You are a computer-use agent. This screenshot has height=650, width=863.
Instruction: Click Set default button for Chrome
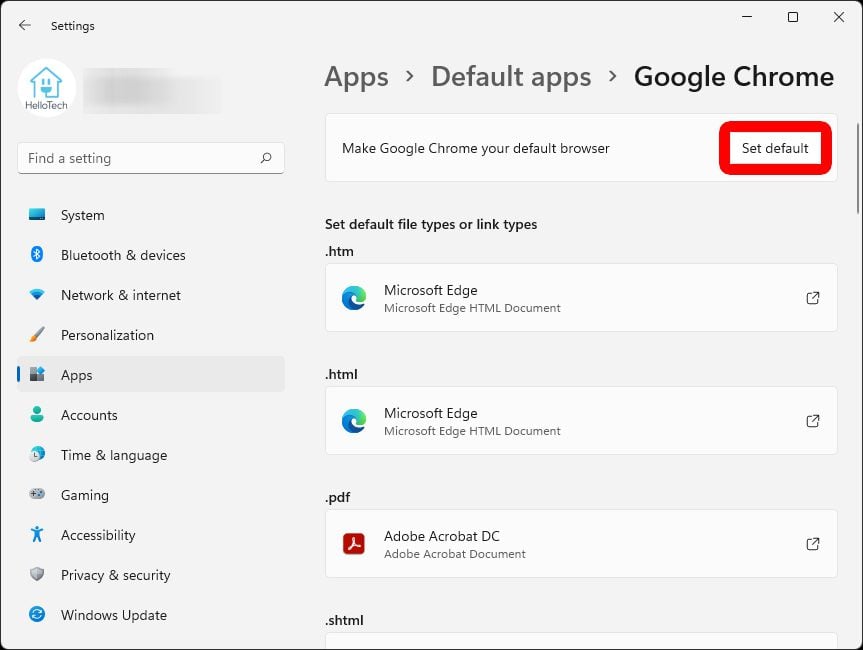pos(775,148)
